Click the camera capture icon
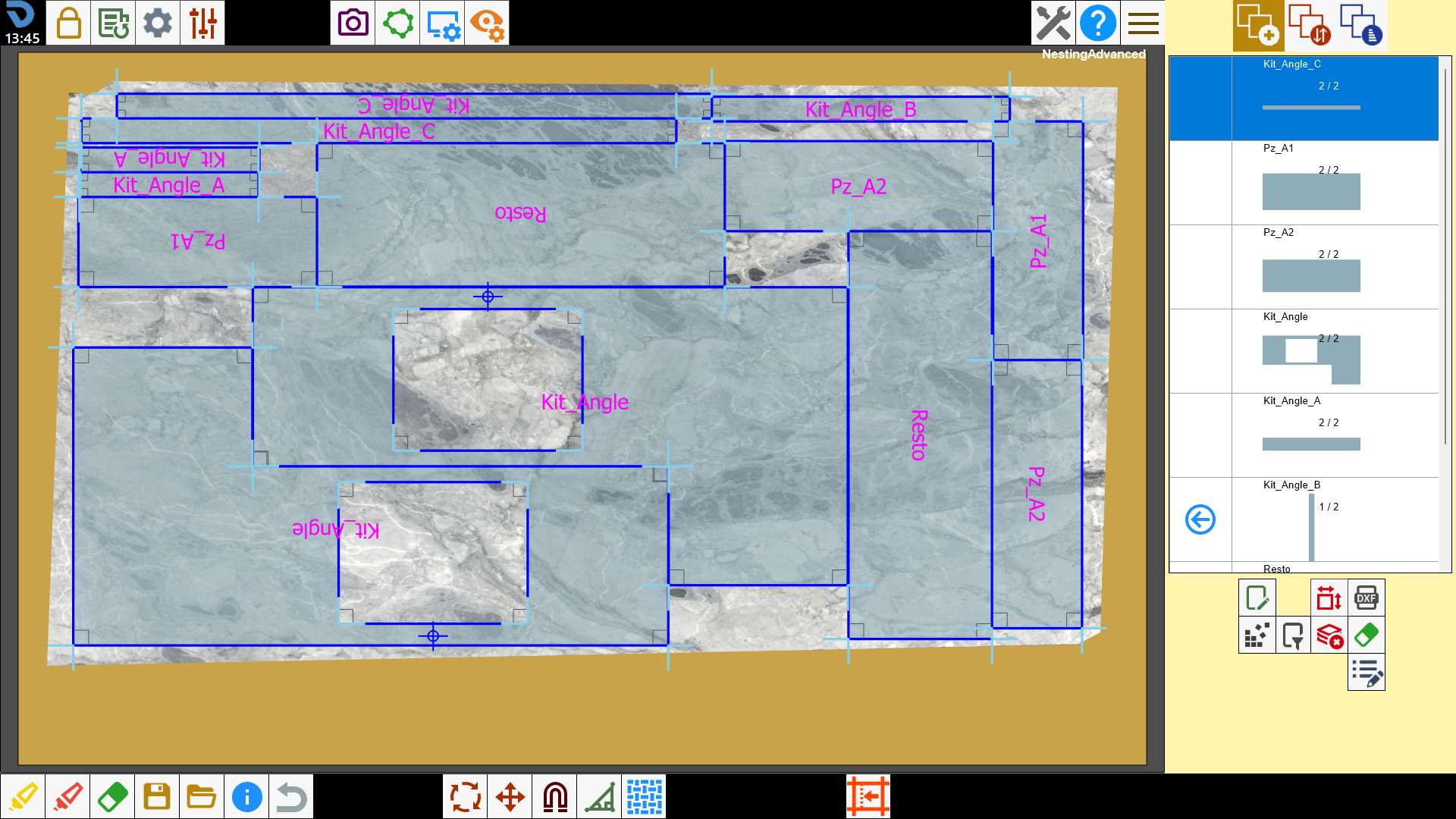 353,23
